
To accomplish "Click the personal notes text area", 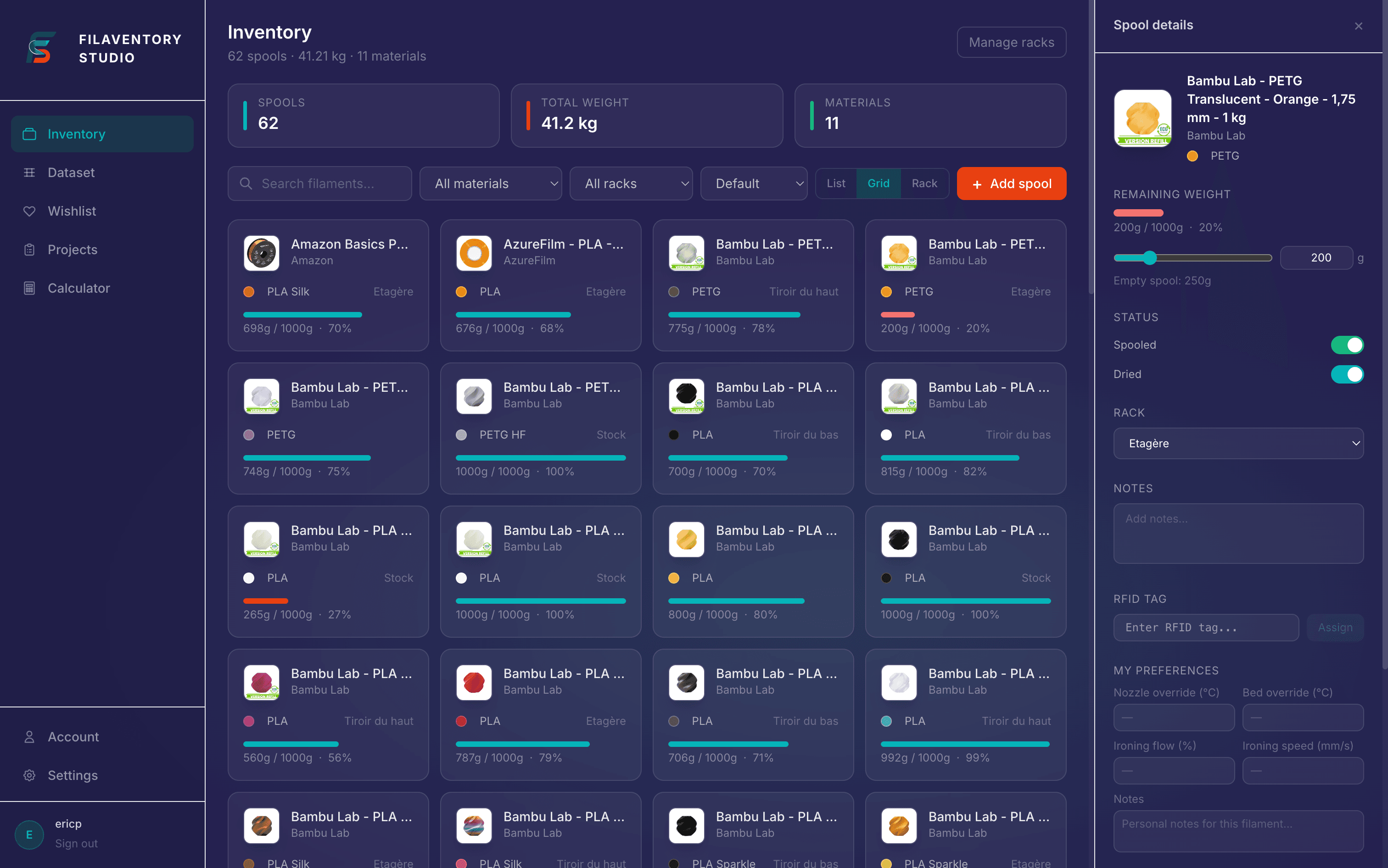I will pyautogui.click(x=1238, y=831).
